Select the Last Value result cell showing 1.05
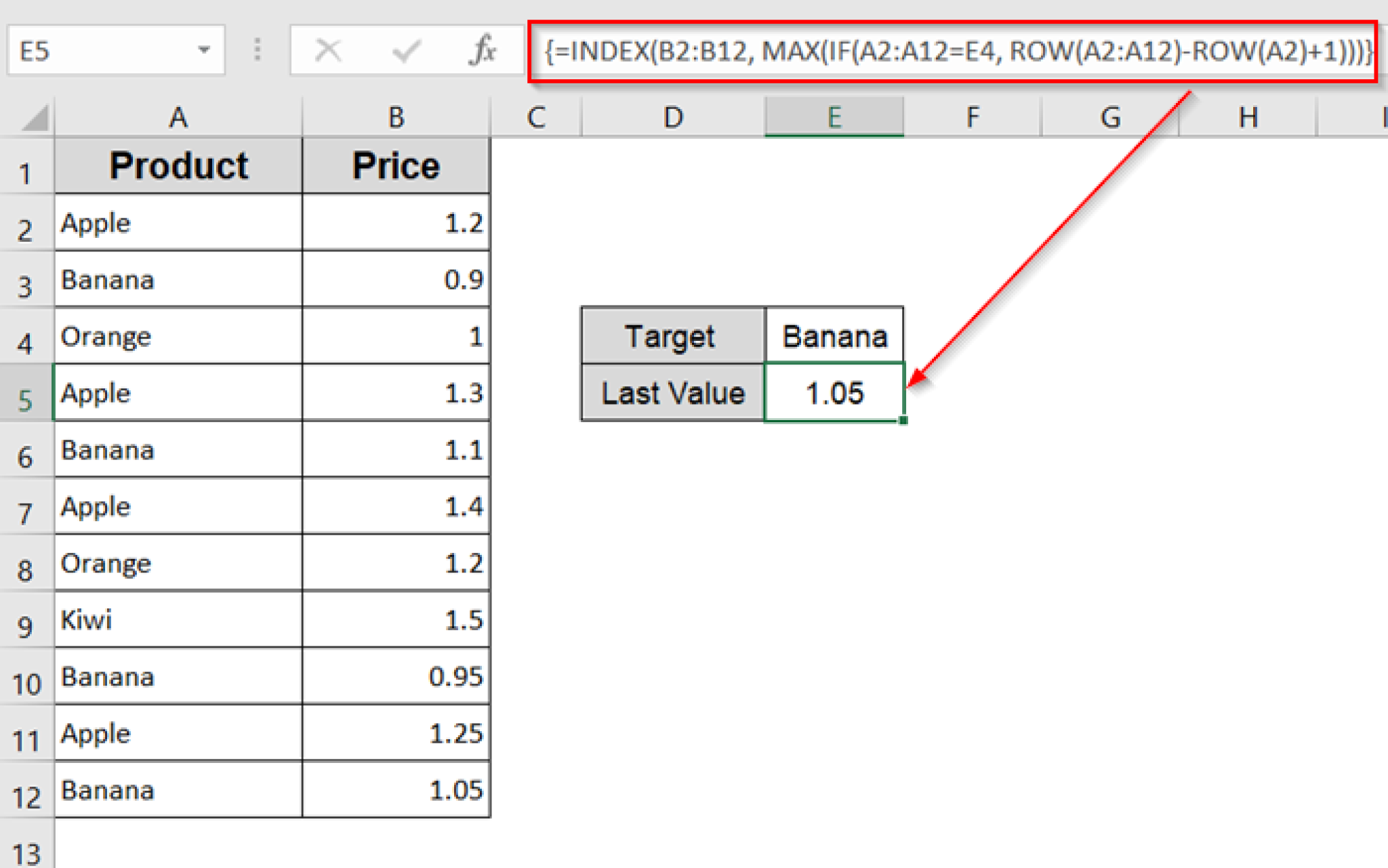Screen dimensions: 1388x868 (835, 392)
